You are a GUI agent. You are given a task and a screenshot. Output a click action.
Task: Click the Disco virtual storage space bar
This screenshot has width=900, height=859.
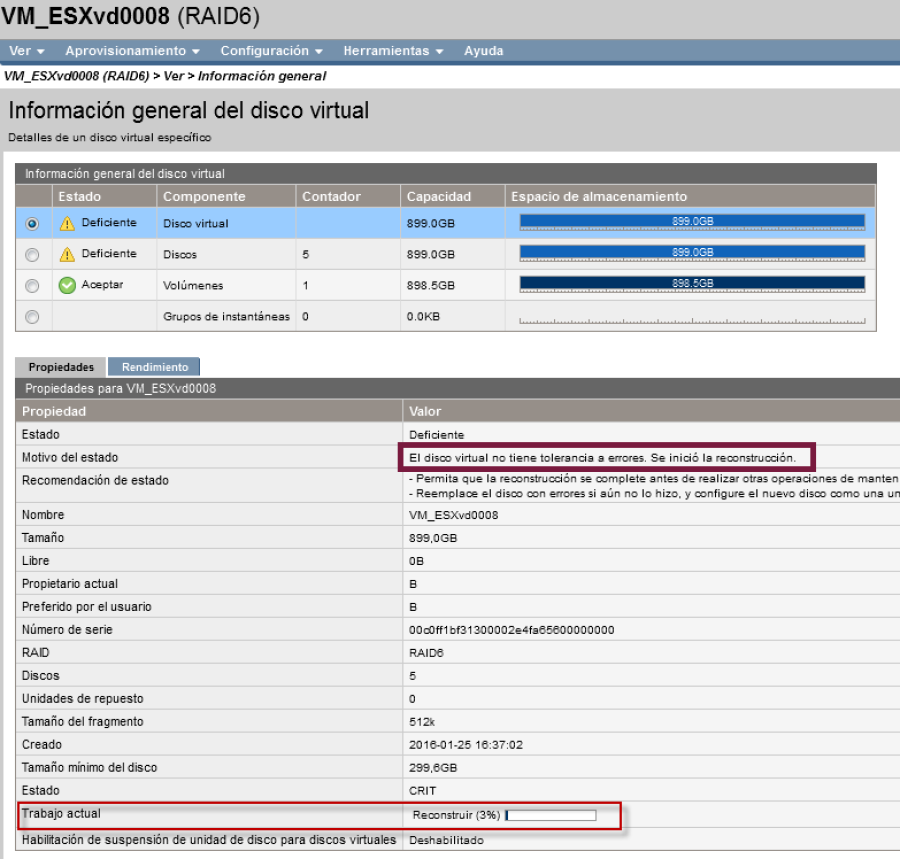pyautogui.click(x=692, y=222)
